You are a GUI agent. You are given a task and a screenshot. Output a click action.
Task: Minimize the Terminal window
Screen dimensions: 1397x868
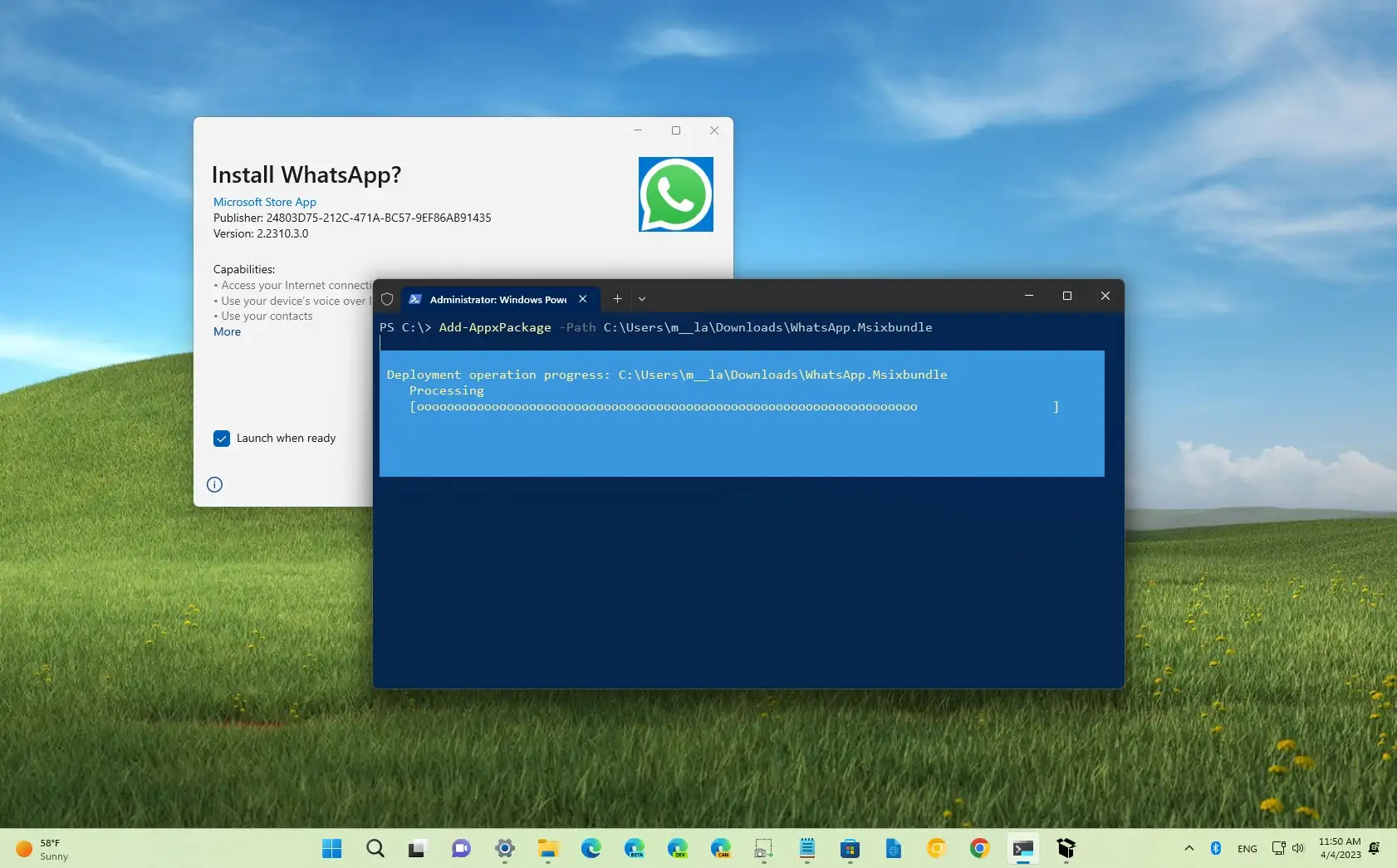coord(1029,296)
